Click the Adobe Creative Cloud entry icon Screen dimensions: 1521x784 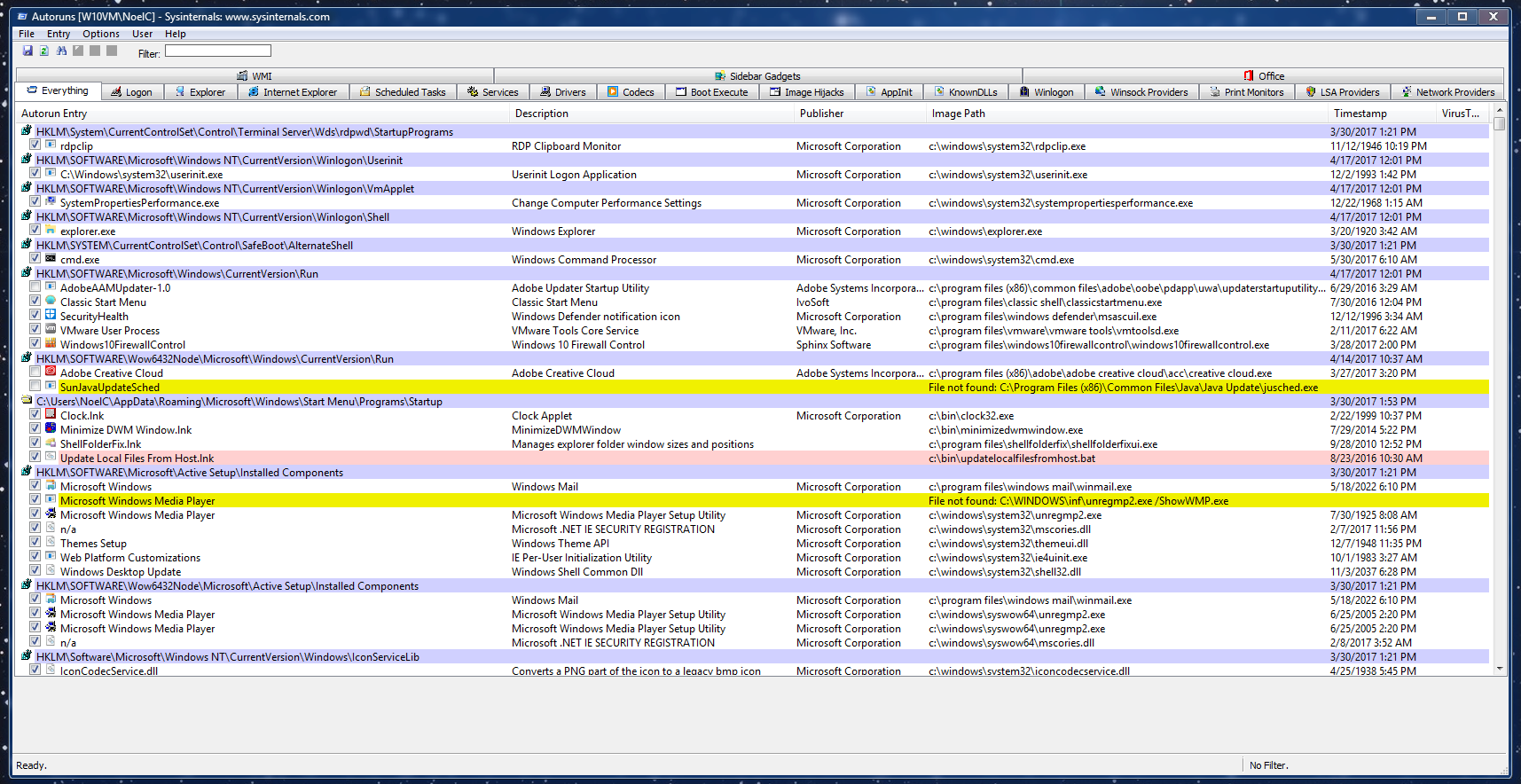point(51,372)
